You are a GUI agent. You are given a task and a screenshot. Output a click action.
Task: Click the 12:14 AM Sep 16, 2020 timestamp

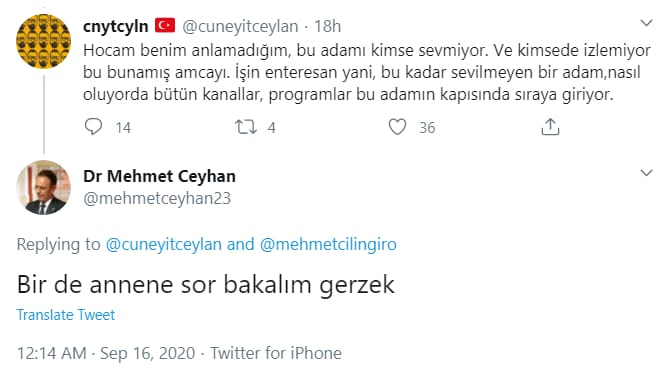[x=106, y=353]
